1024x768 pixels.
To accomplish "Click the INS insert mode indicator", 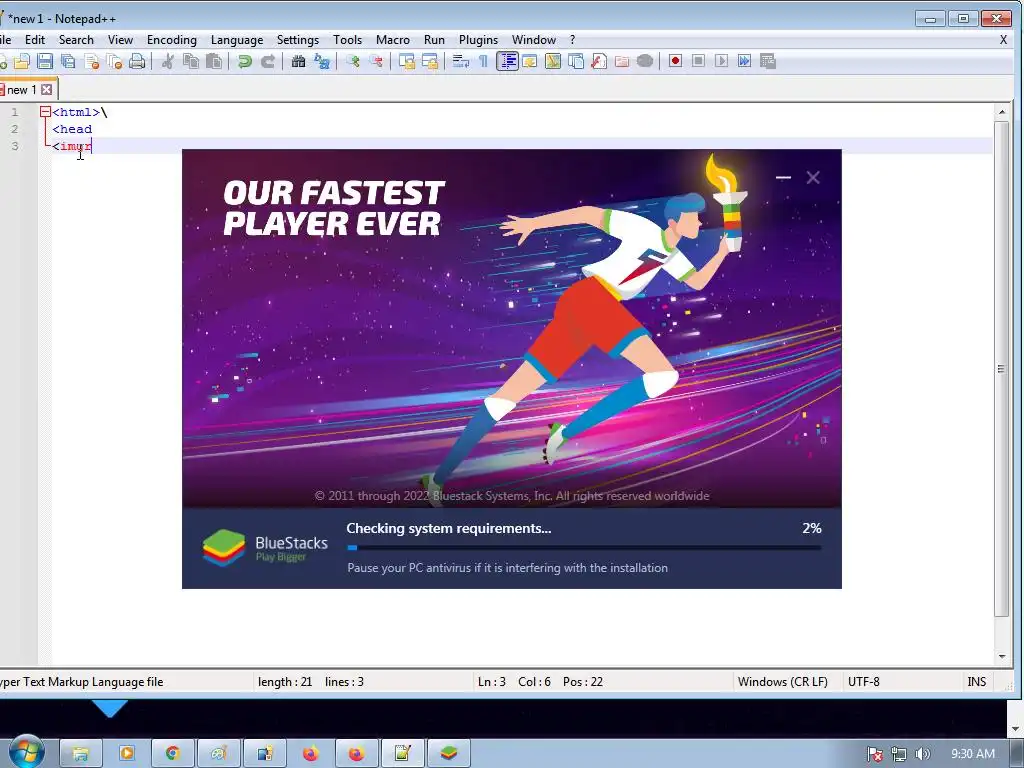I will coord(976,682).
